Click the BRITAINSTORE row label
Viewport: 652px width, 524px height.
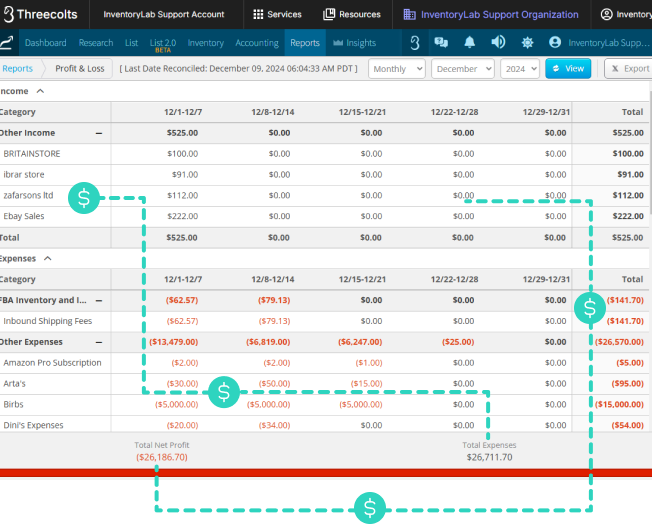pos(32,154)
